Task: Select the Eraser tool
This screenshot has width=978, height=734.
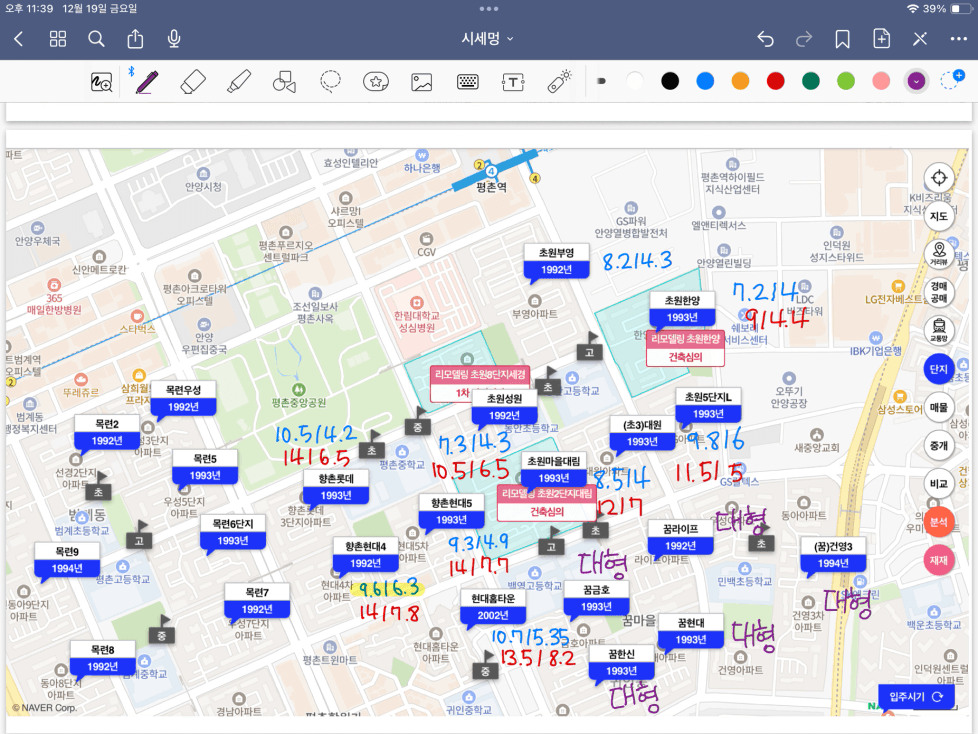Action: coord(194,82)
